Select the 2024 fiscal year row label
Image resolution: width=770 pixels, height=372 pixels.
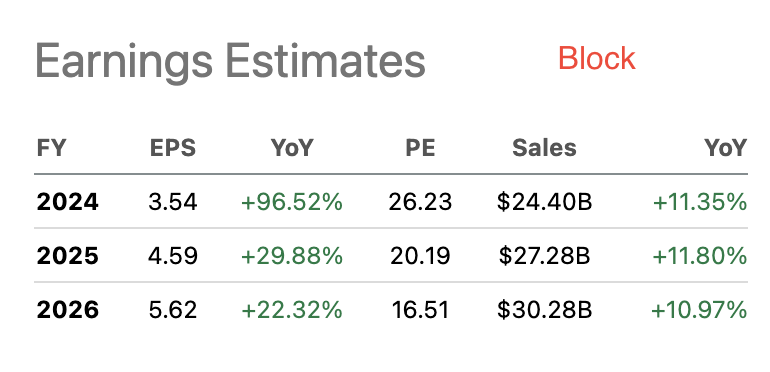68,202
